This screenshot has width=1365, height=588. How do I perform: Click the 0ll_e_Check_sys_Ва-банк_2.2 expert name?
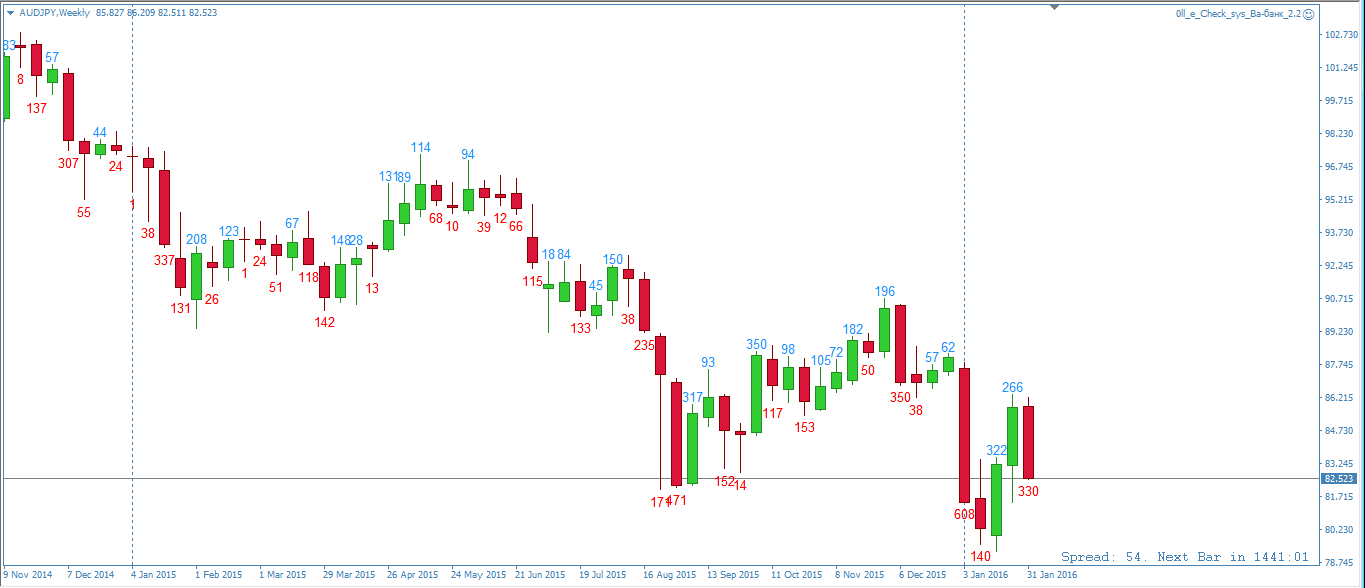click(x=1238, y=13)
